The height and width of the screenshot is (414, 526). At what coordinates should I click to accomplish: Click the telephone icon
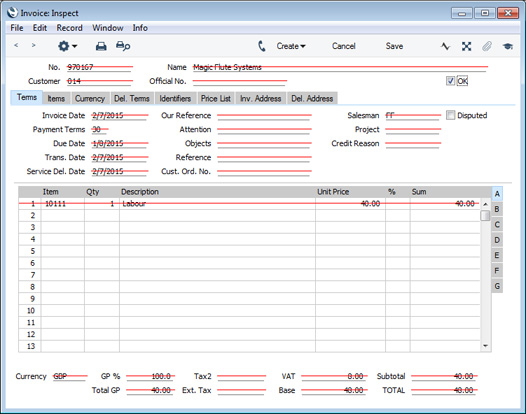click(262, 46)
